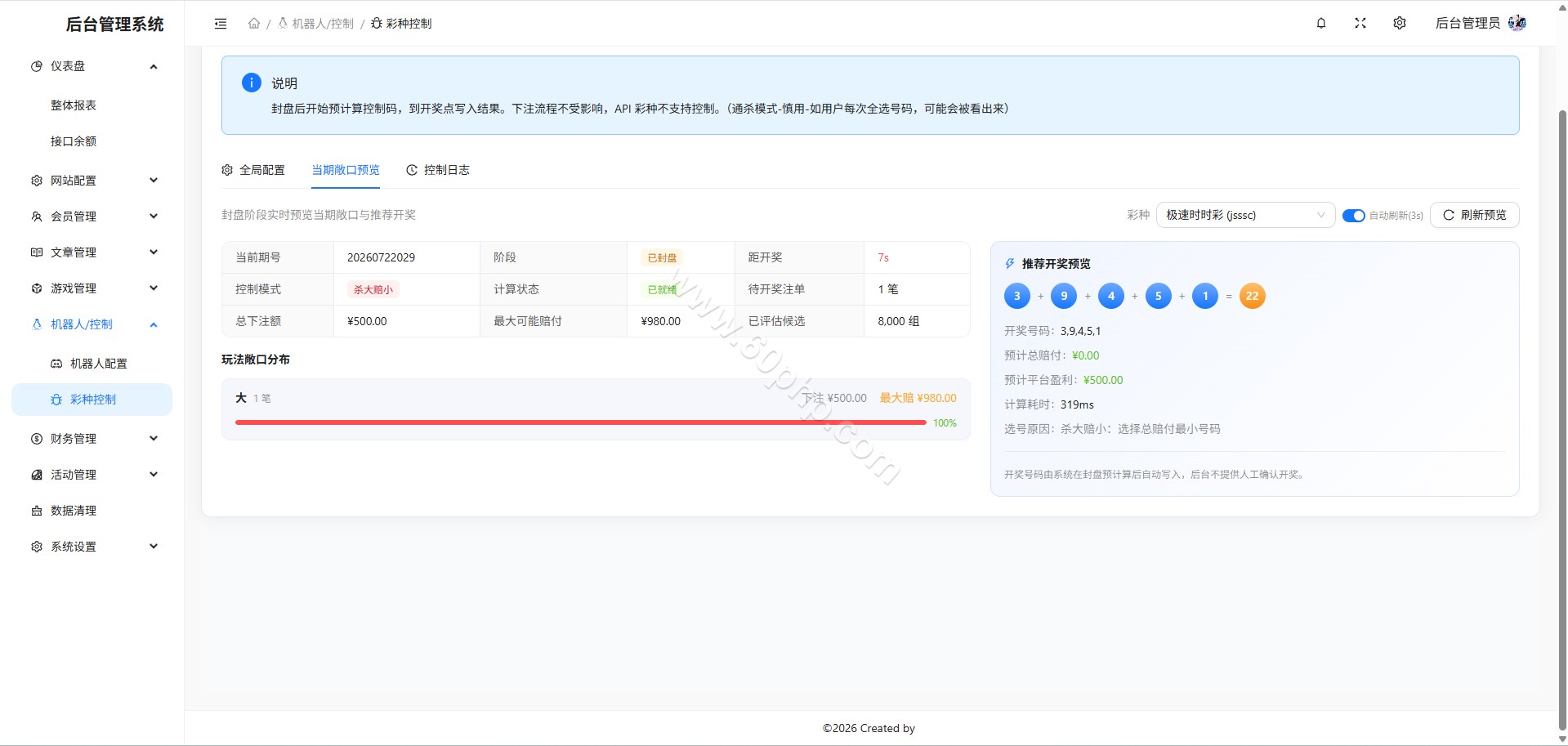
Task: Collapse the 机器人/控制 menu chevron
Action: point(154,324)
